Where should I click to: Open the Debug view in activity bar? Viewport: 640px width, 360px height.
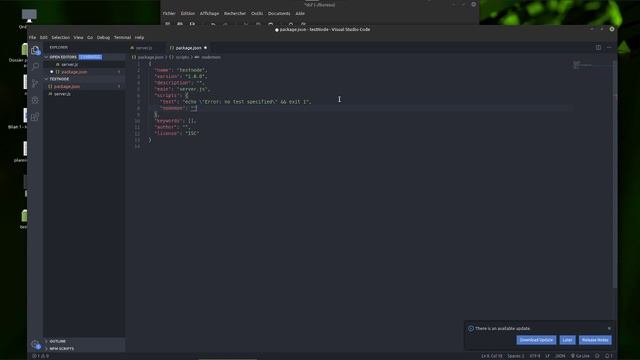click(x=35, y=100)
